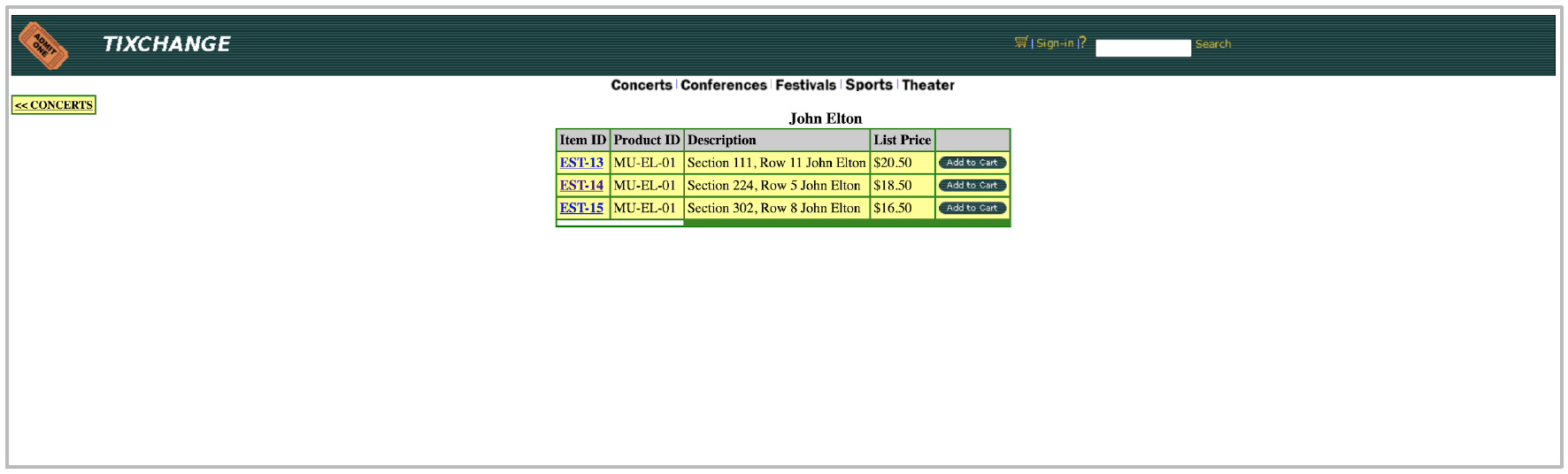This screenshot has width=1568, height=474.
Task: Add the $20.50 ticket to cart
Action: pyautogui.click(x=972, y=163)
